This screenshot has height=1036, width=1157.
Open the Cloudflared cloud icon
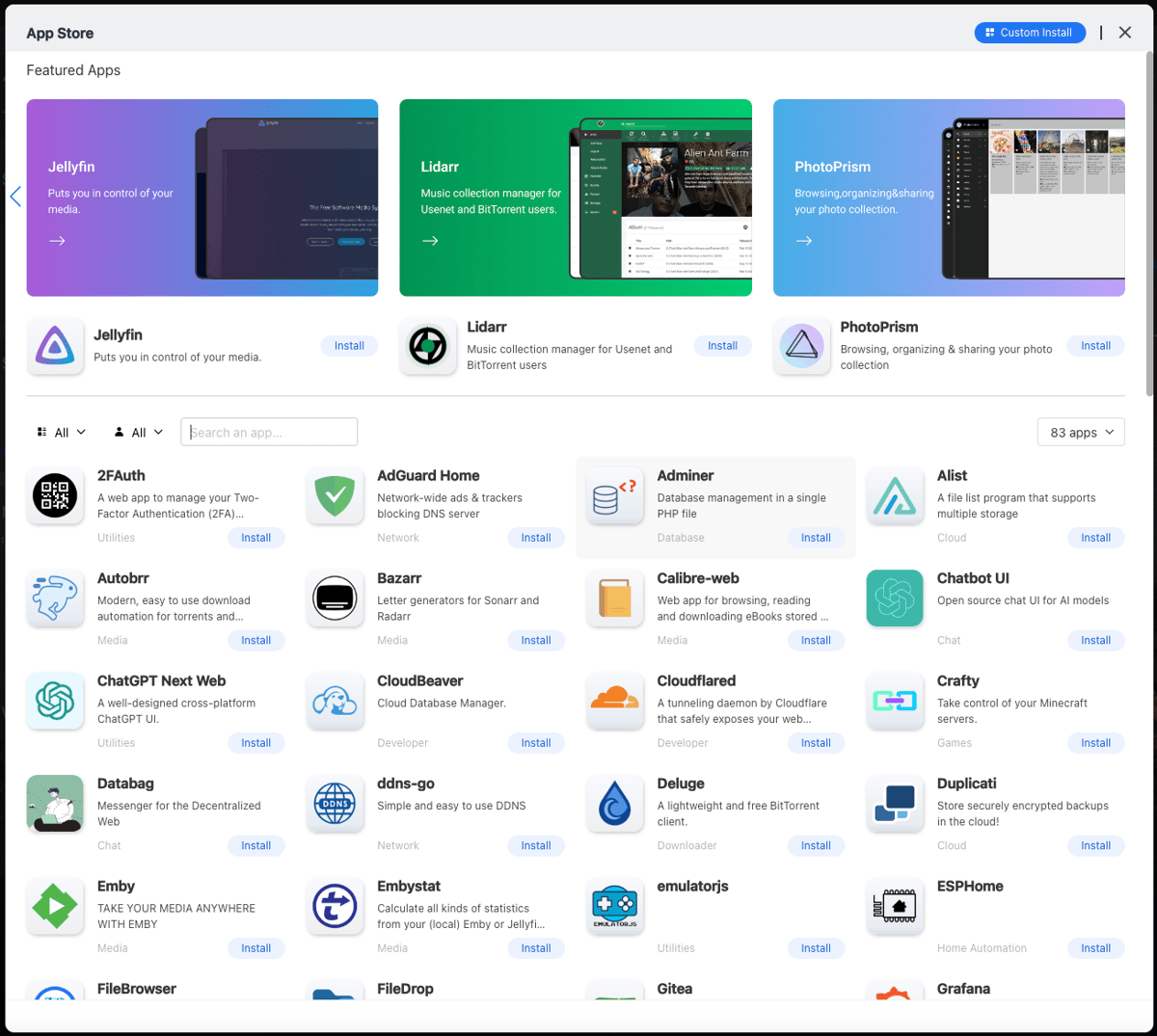tap(615, 701)
